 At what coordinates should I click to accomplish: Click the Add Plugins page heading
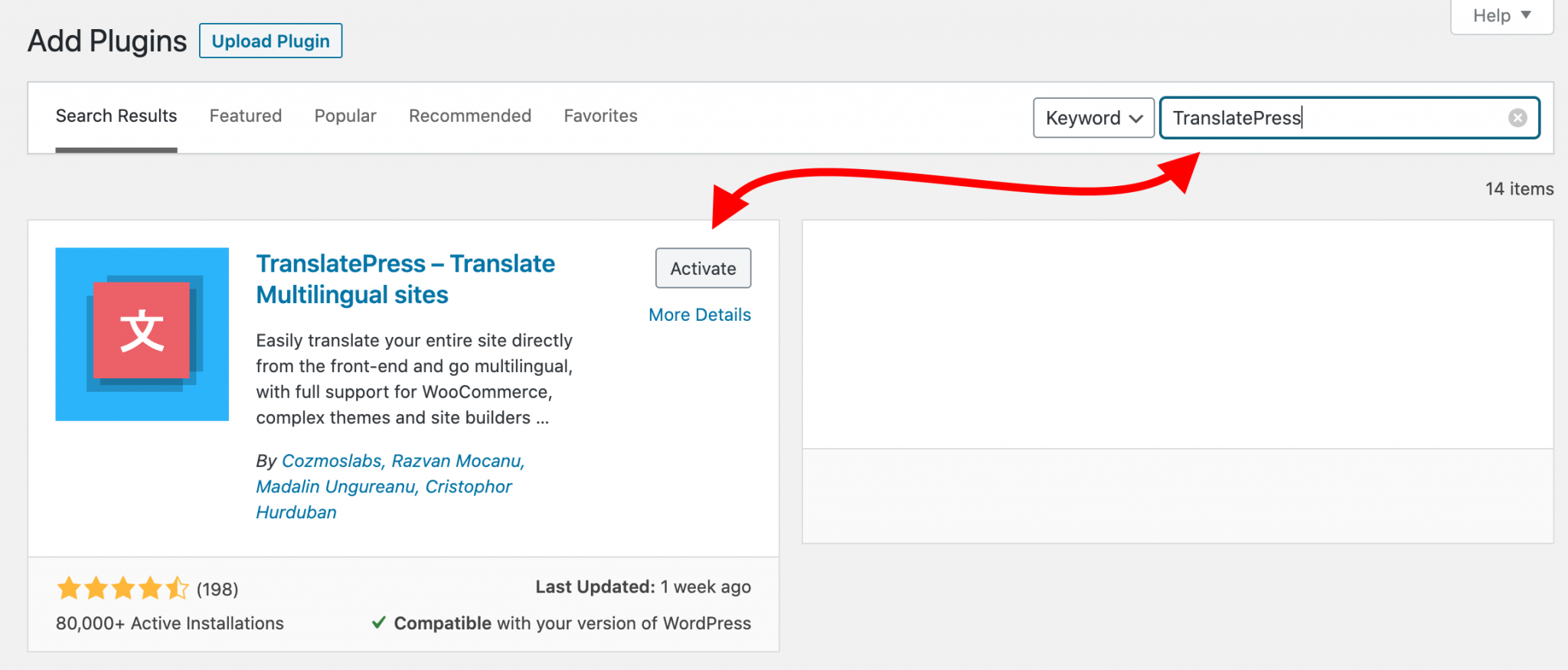(107, 41)
